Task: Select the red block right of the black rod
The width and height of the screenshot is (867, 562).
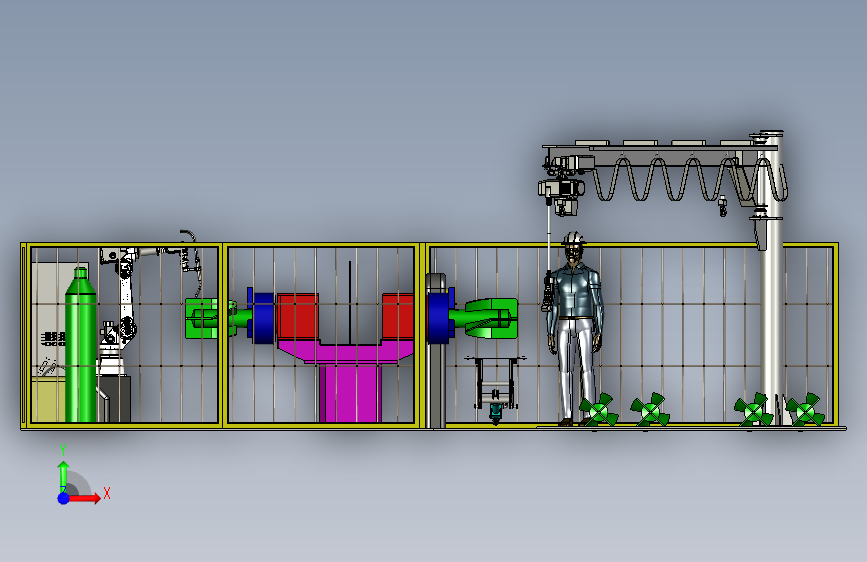Action: point(398,316)
